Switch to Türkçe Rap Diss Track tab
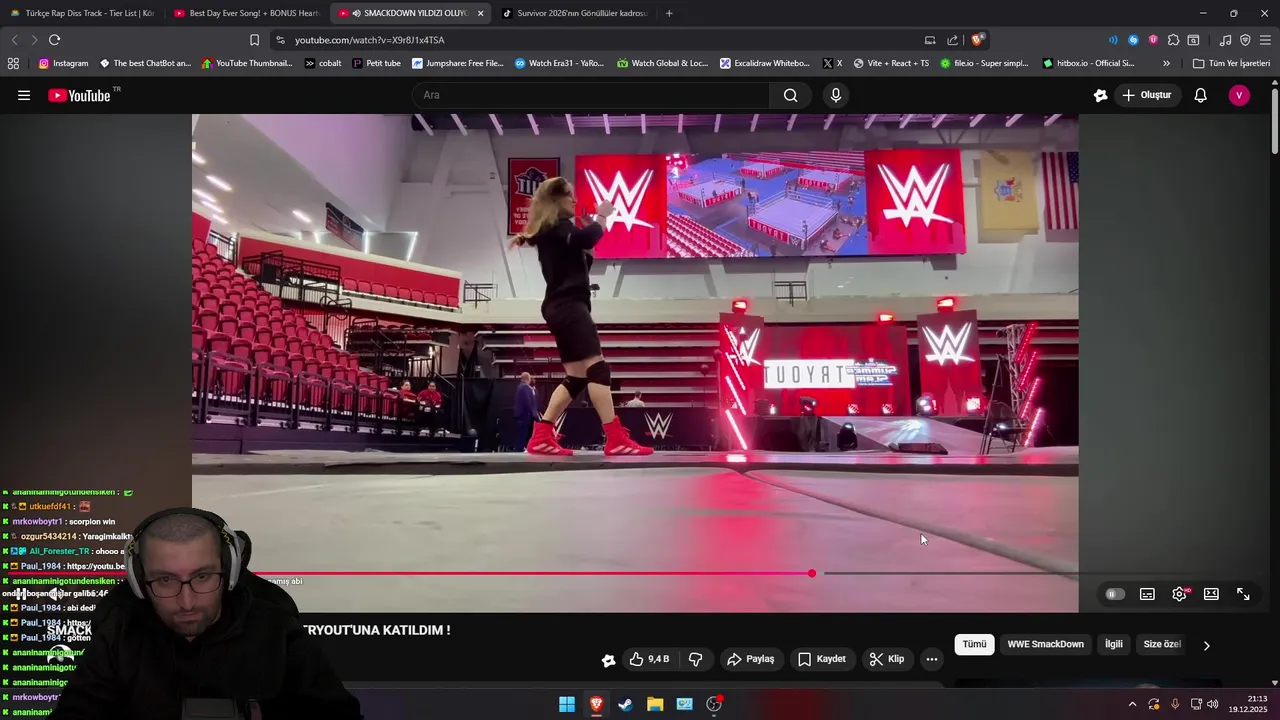 pyautogui.click(x=81, y=13)
